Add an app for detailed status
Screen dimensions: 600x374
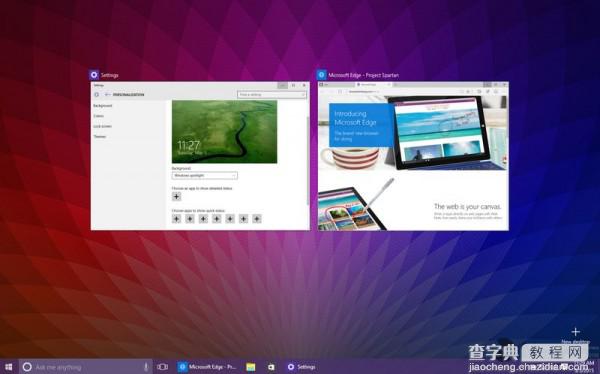176,196
